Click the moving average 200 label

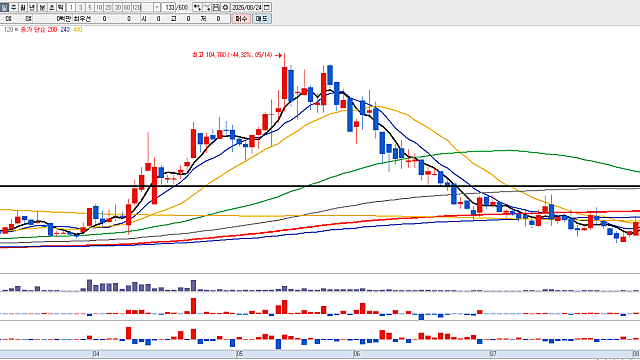[x=52, y=30]
